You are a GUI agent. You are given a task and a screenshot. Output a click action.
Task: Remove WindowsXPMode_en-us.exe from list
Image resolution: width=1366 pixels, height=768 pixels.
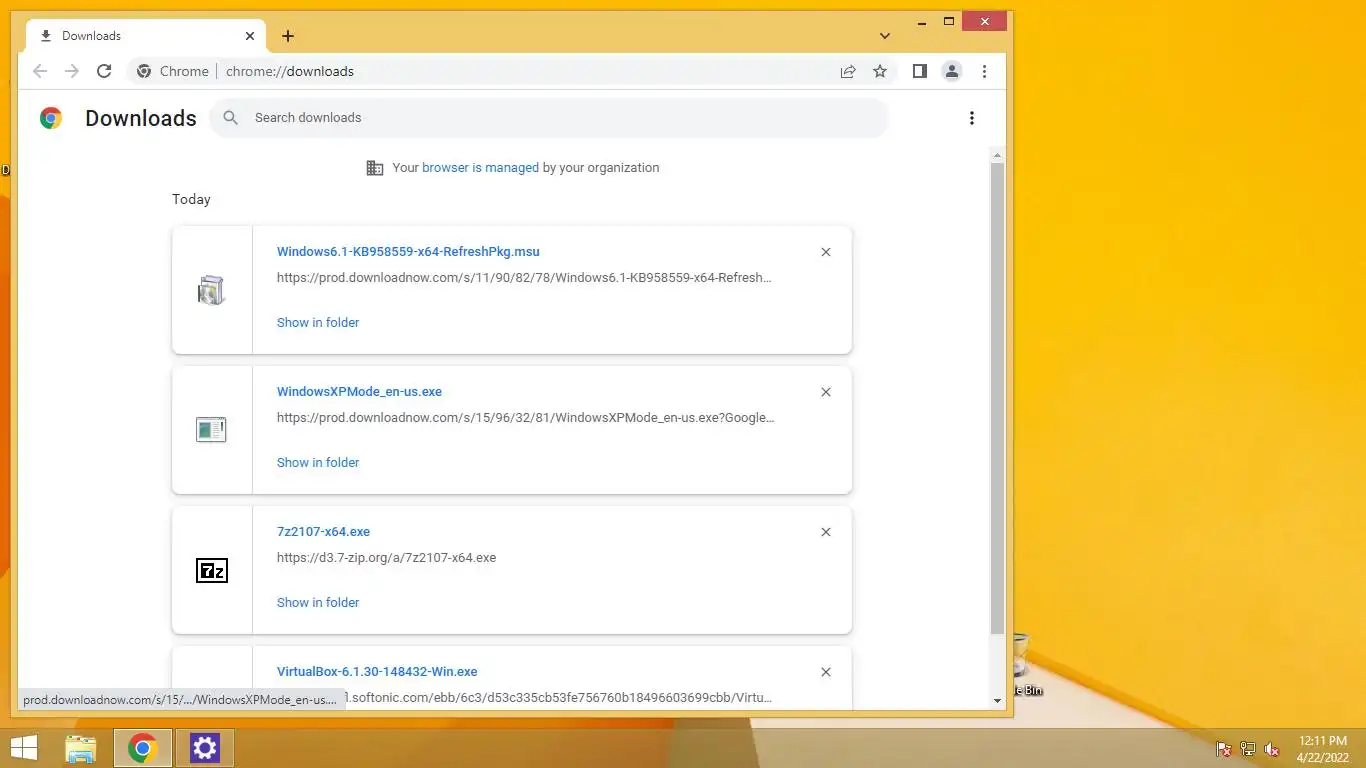[826, 392]
